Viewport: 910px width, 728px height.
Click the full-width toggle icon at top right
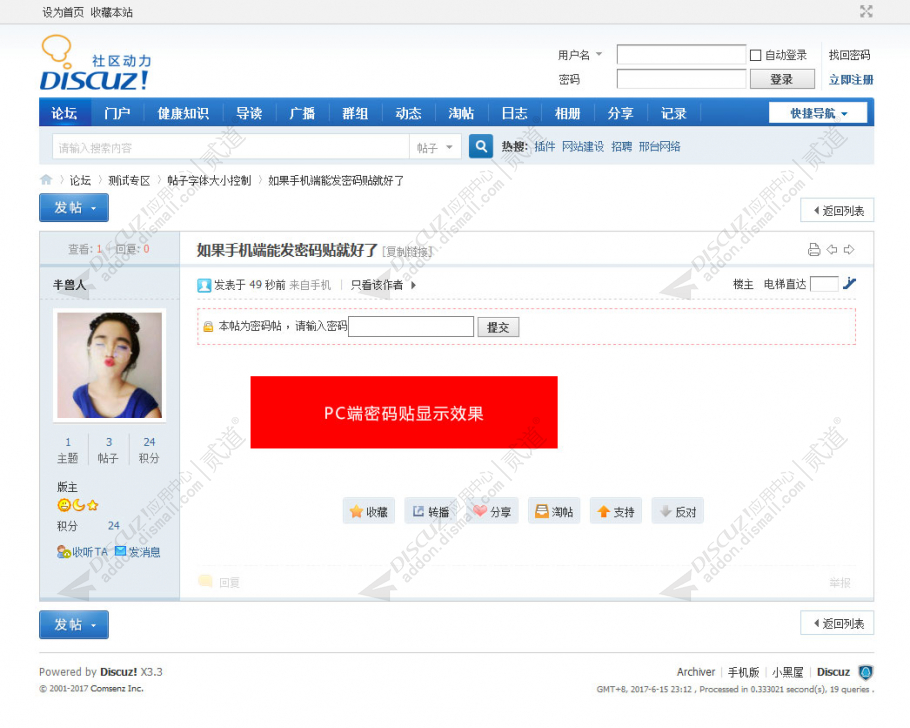coord(866,12)
